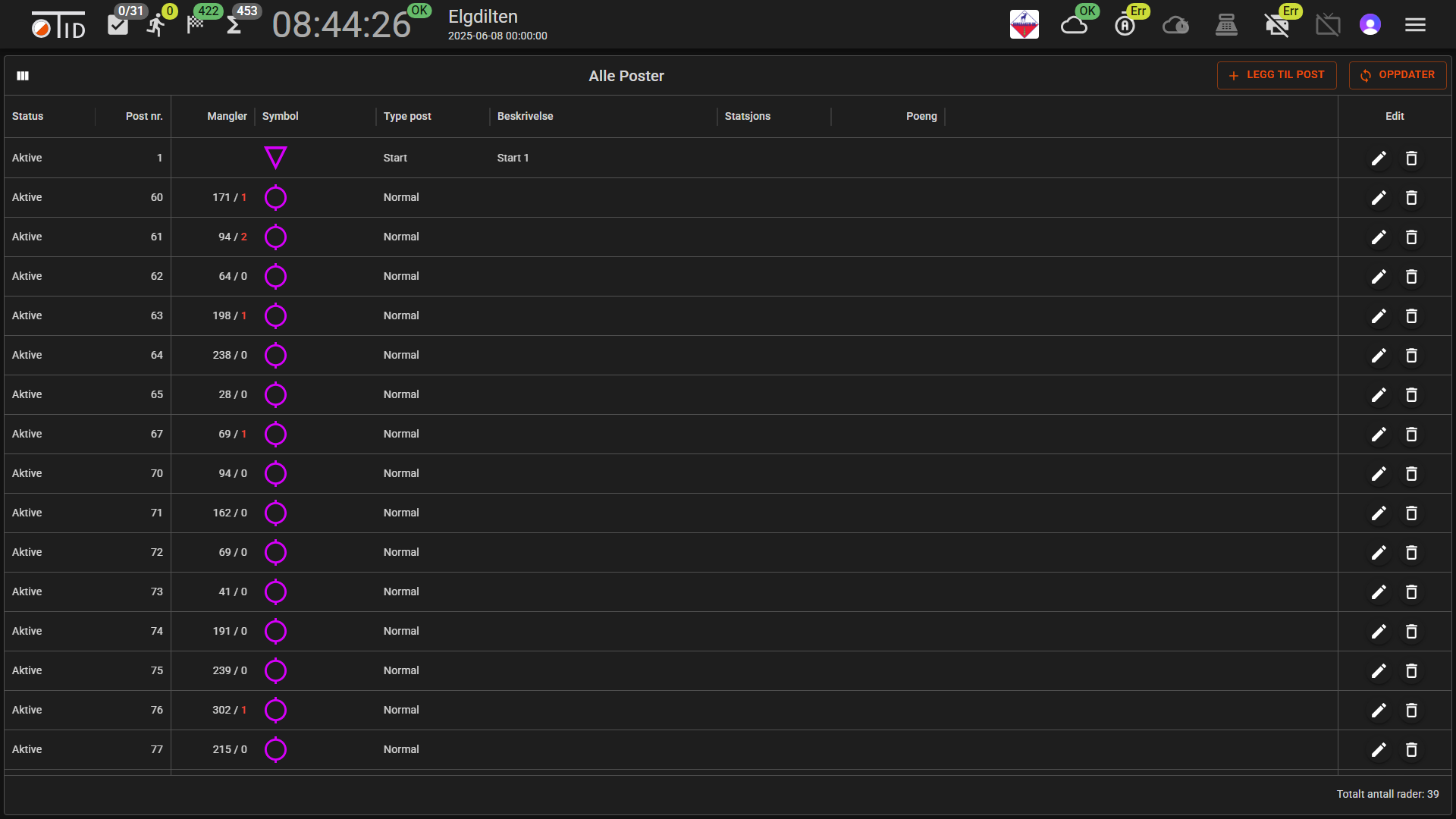The image size is (1456, 819).
Task: Sort by the Mangler column header
Action: tap(227, 116)
